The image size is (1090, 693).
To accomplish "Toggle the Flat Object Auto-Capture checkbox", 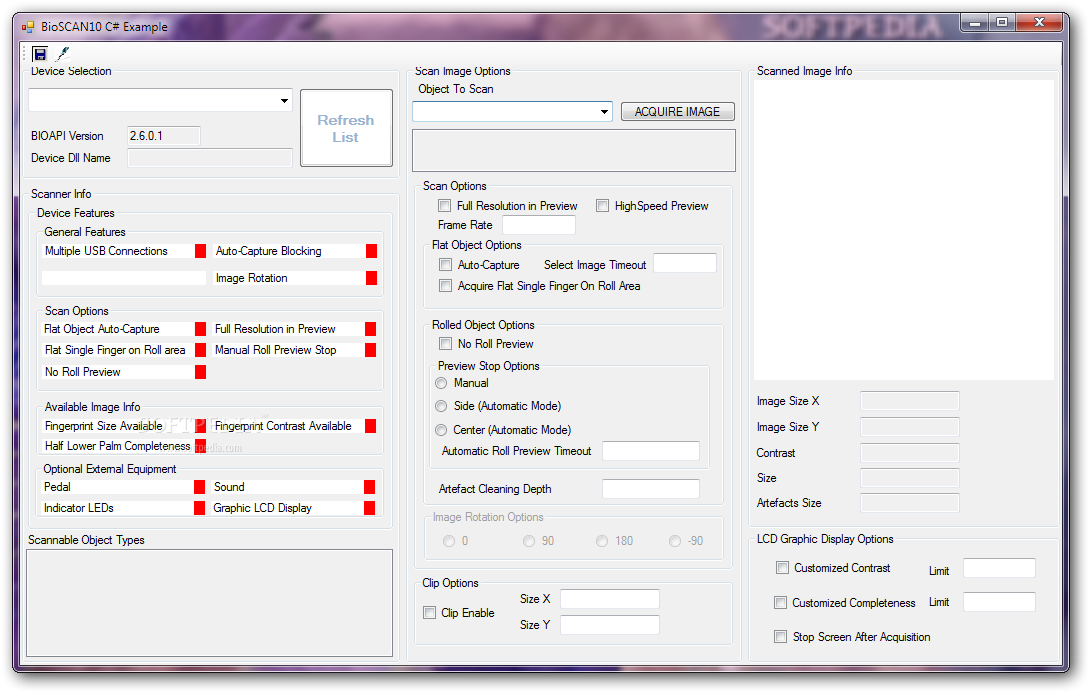I will pos(445,265).
